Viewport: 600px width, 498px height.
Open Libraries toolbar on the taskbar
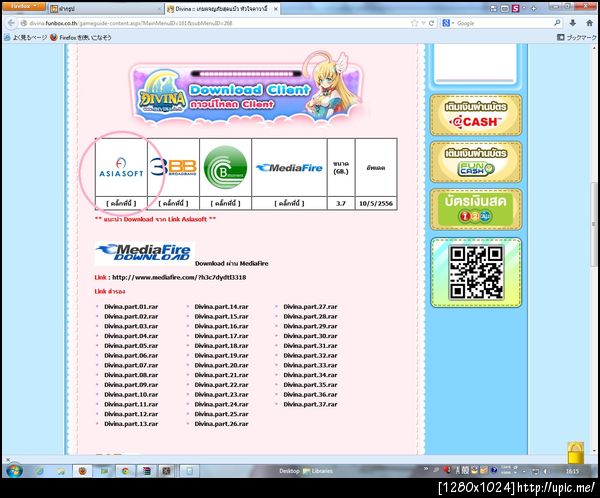click(318, 471)
